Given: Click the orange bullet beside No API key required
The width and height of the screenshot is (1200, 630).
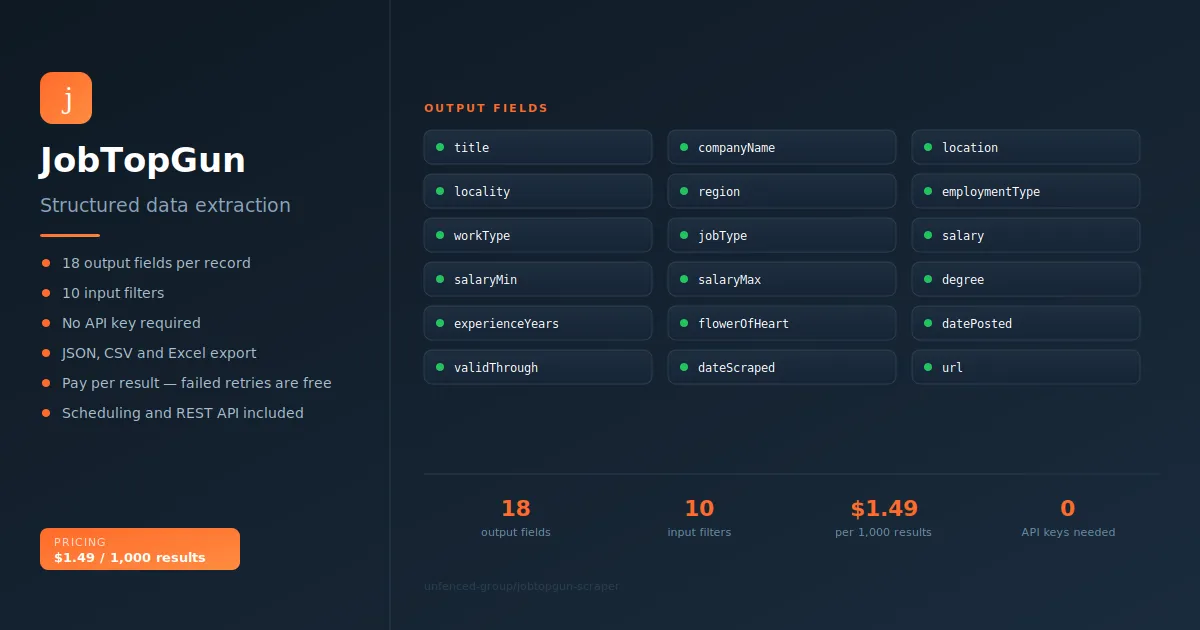Looking at the screenshot, I should click(x=46, y=323).
